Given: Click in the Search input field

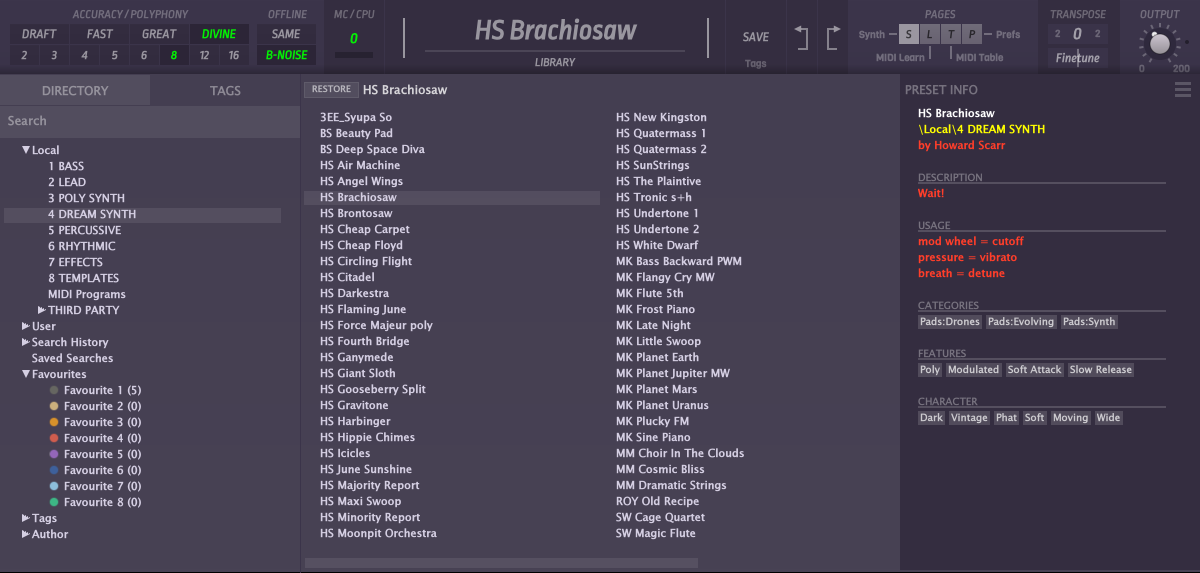Looking at the screenshot, I should coord(150,121).
